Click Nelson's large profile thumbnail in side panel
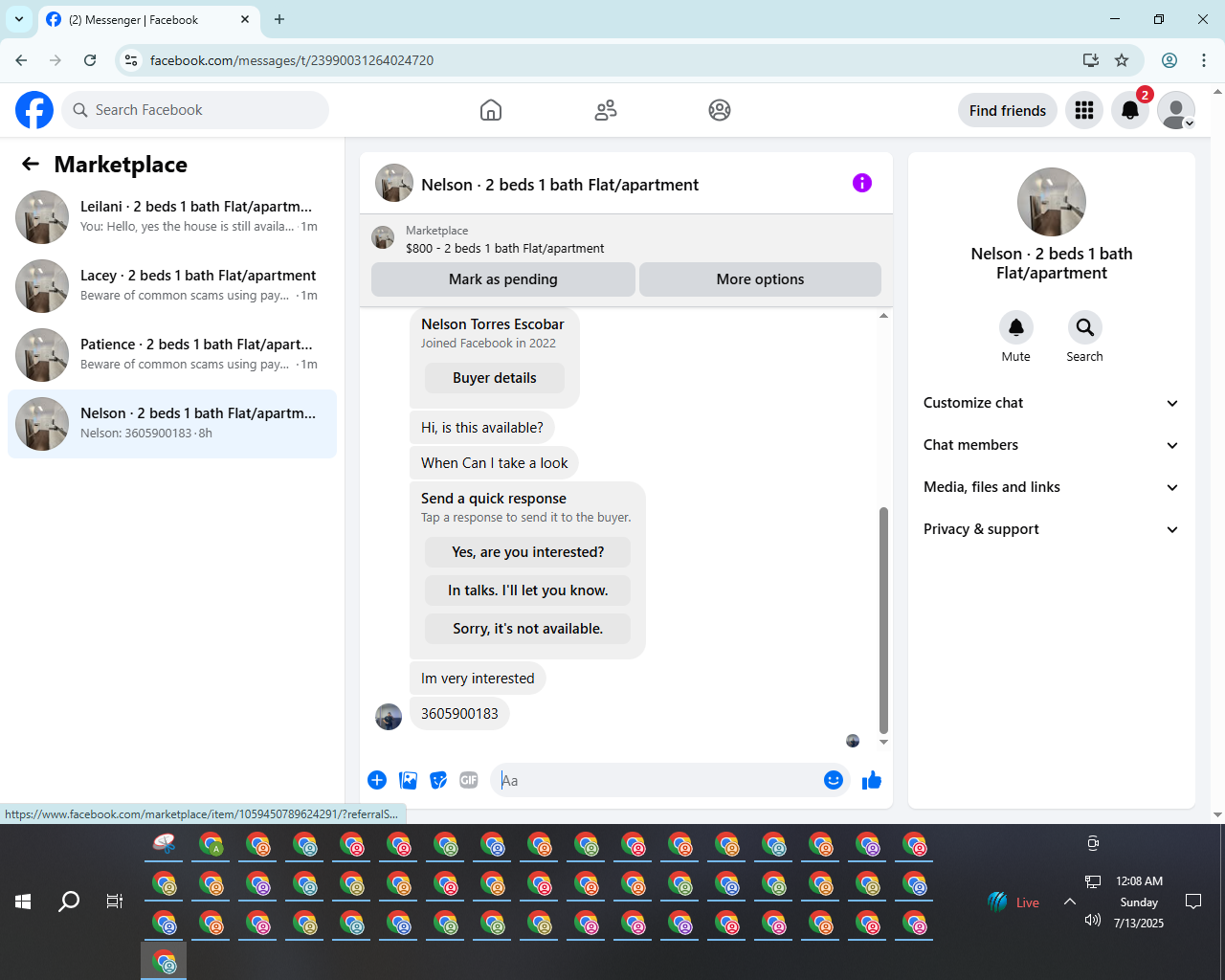This screenshot has width=1225, height=980. tap(1052, 202)
